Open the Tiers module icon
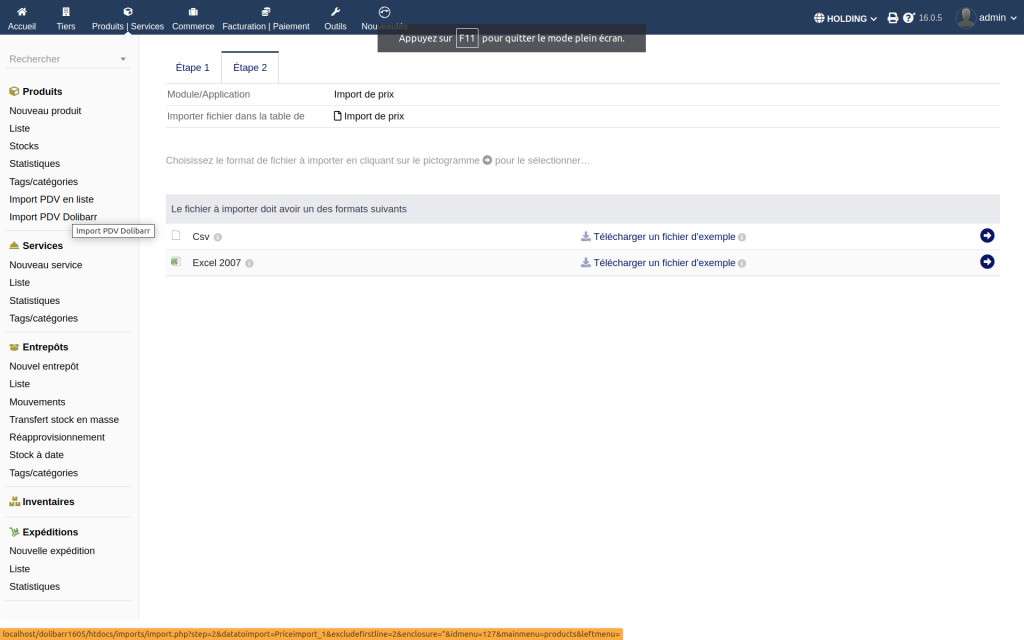 pos(66,12)
